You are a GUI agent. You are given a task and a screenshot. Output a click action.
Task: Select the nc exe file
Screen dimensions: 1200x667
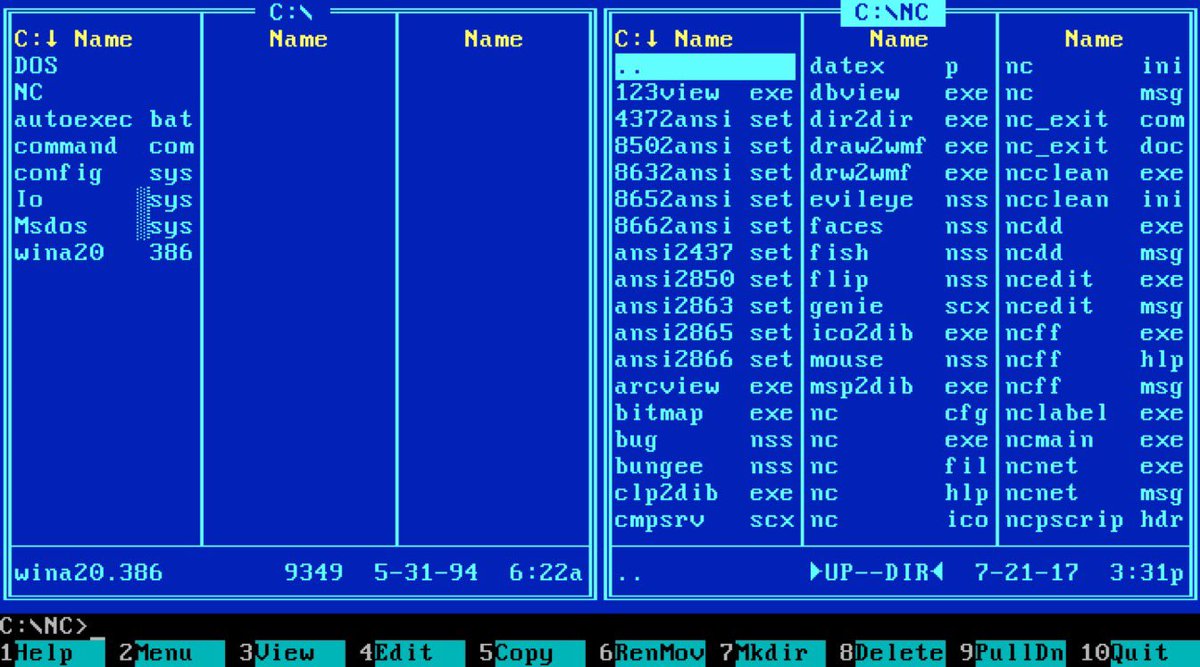899,439
